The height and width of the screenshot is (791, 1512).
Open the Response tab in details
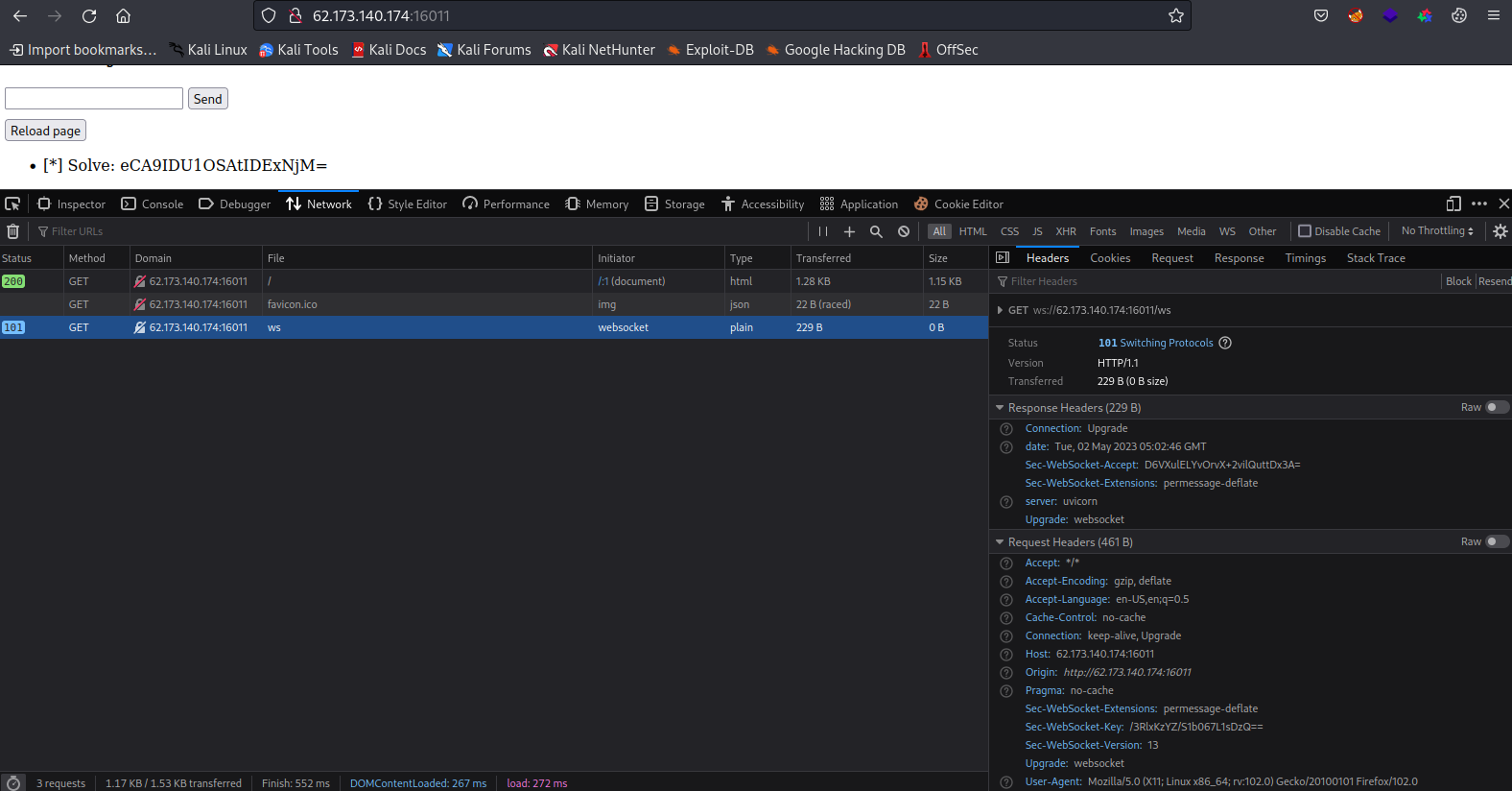(1239, 258)
